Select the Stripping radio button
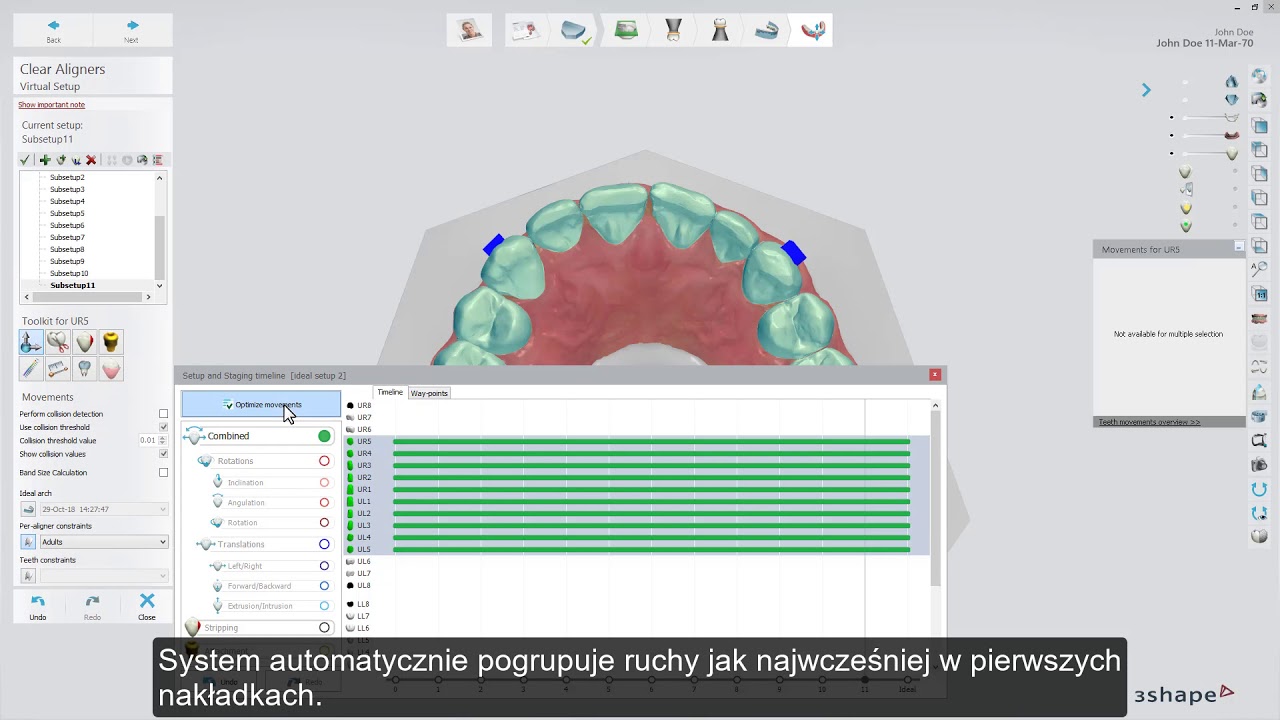The image size is (1280, 720). click(324, 628)
